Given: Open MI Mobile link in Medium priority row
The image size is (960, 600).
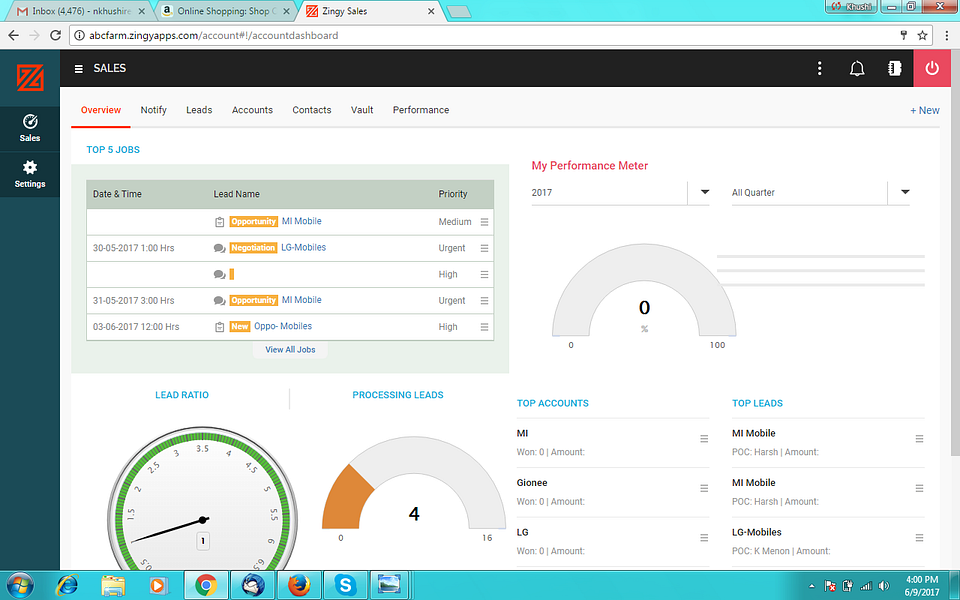Looking at the screenshot, I should 301,221.
